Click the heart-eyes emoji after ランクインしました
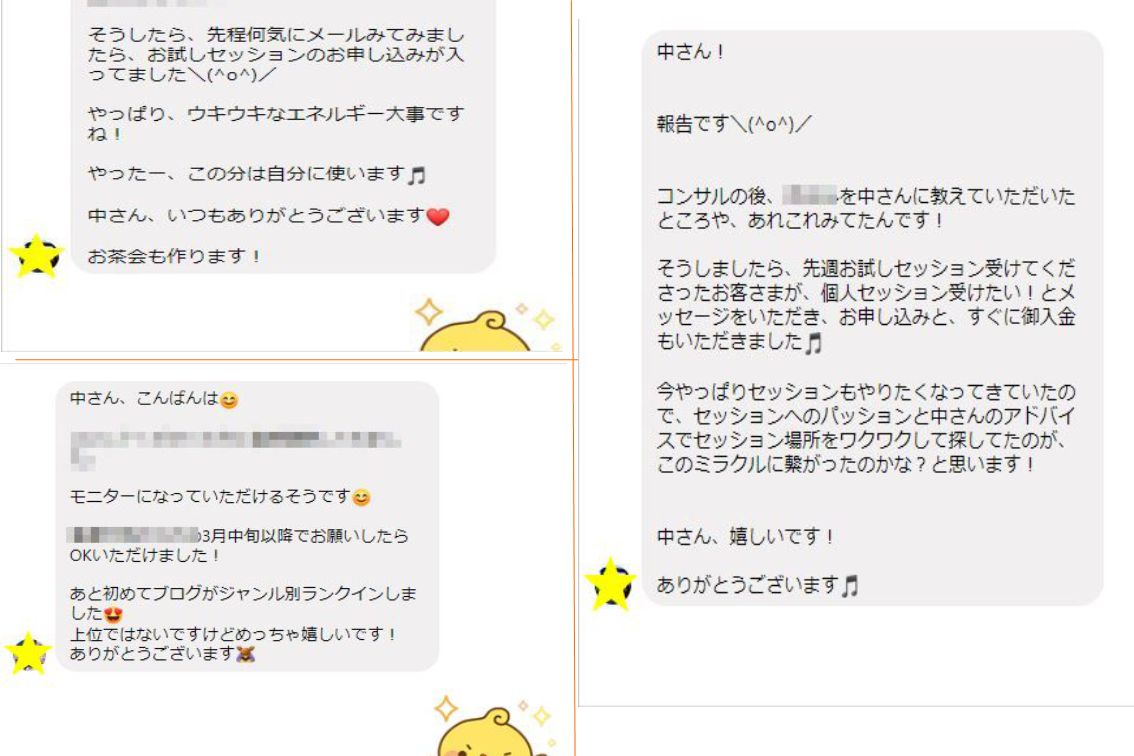 pos(113,614)
